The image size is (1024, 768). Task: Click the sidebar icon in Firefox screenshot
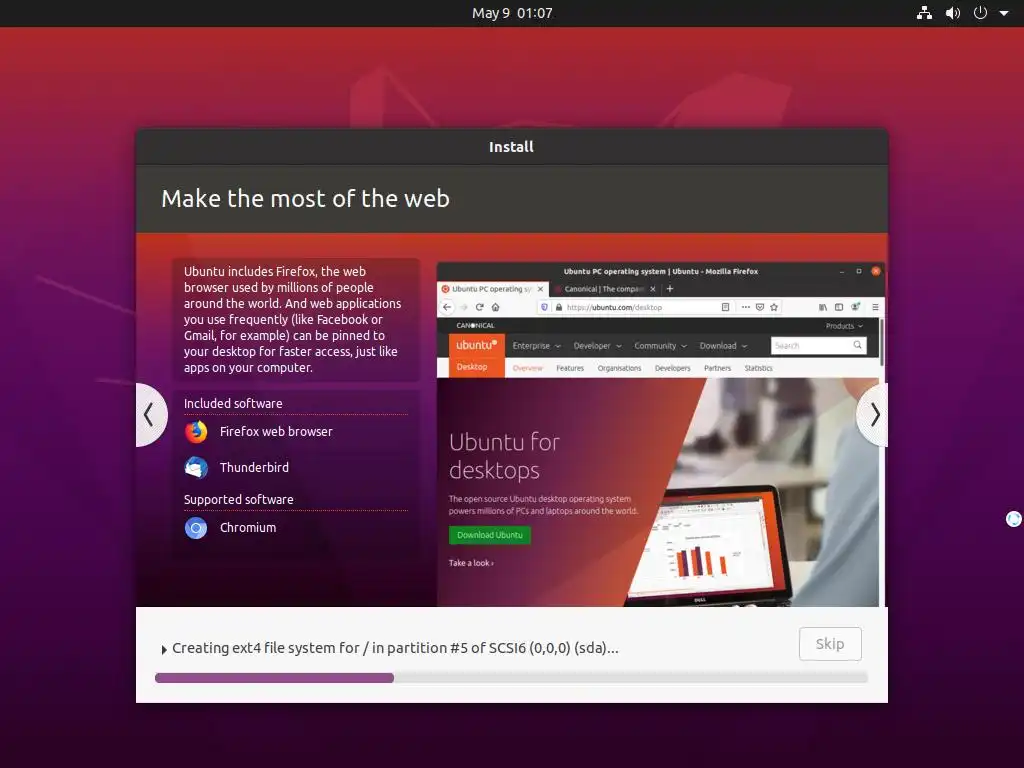(839, 307)
